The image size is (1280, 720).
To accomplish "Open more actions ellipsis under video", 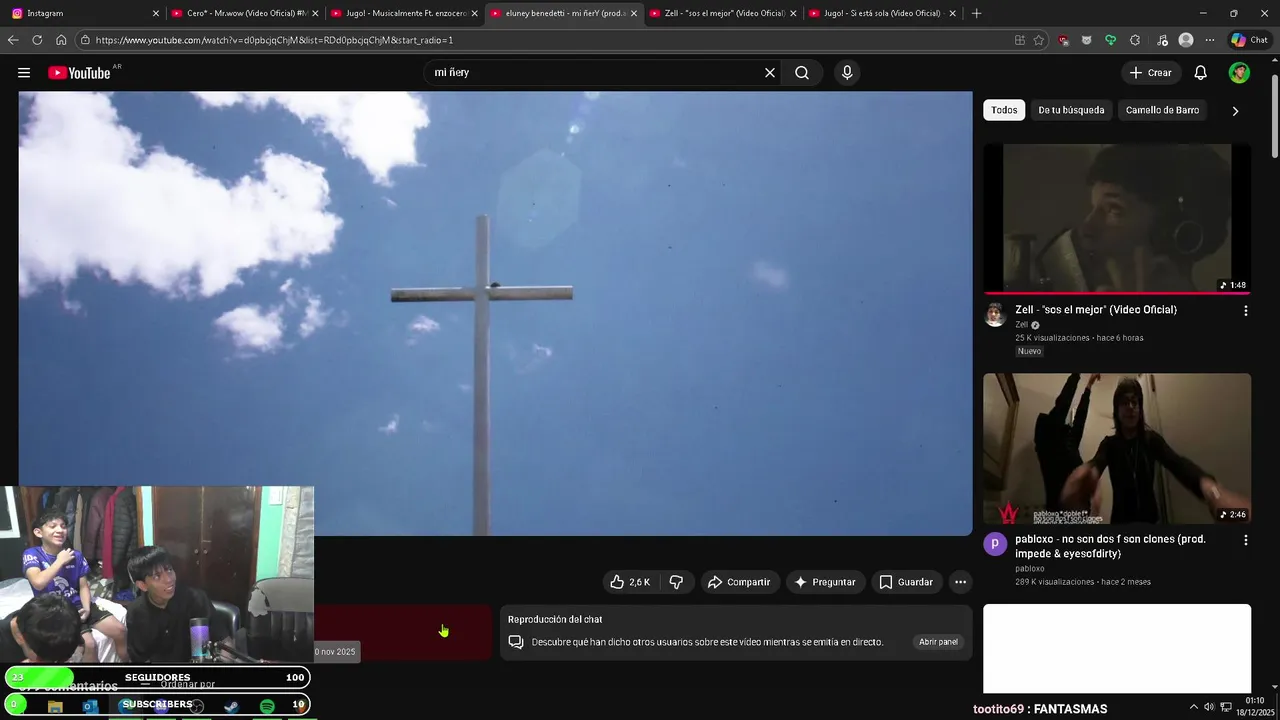I will (x=960, y=582).
